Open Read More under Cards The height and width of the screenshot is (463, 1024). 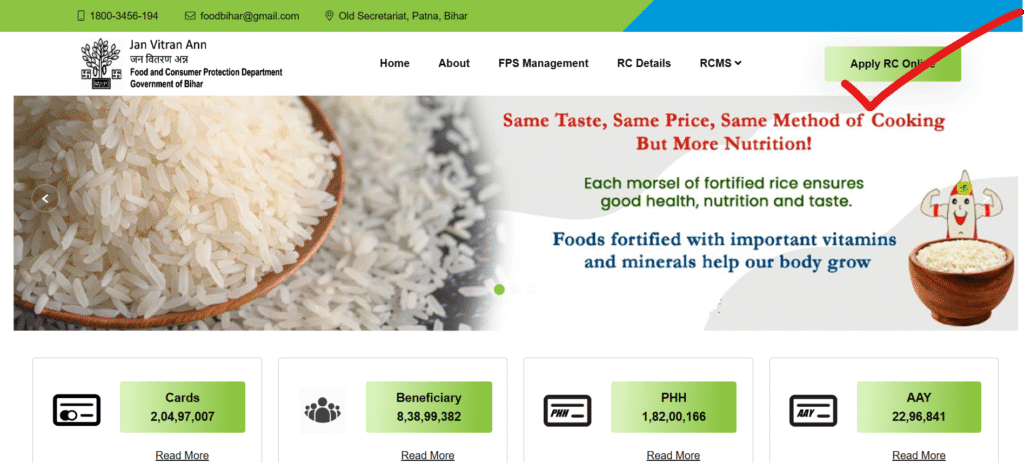click(182, 455)
